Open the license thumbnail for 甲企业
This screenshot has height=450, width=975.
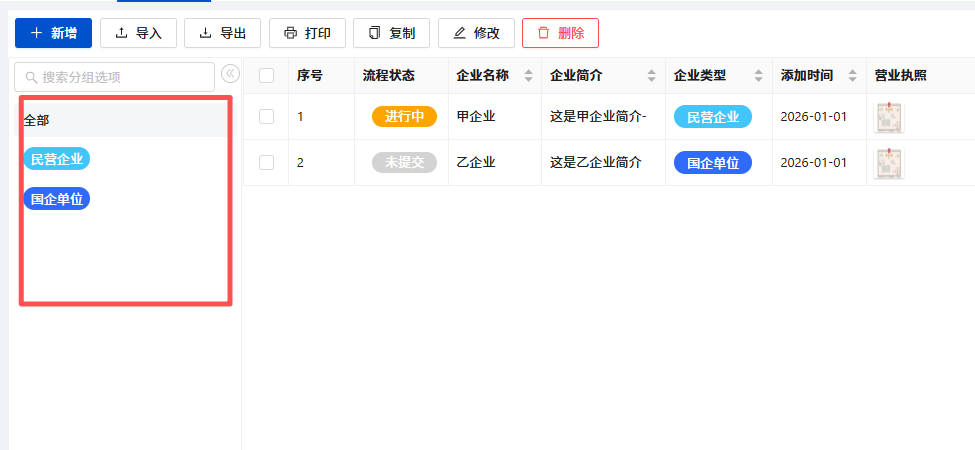coord(889,117)
